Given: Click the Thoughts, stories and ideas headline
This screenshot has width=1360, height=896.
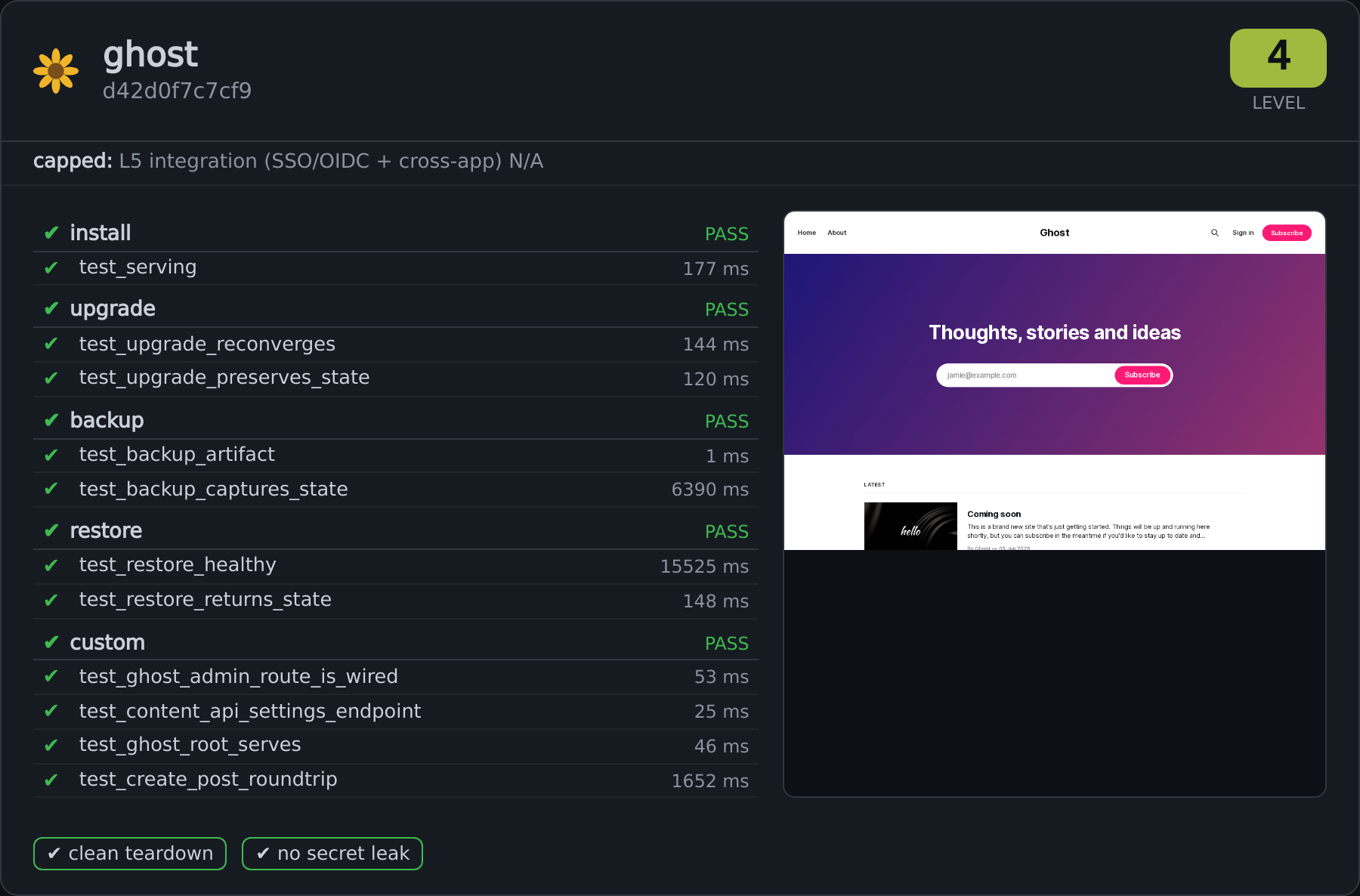Looking at the screenshot, I should click(x=1055, y=332).
